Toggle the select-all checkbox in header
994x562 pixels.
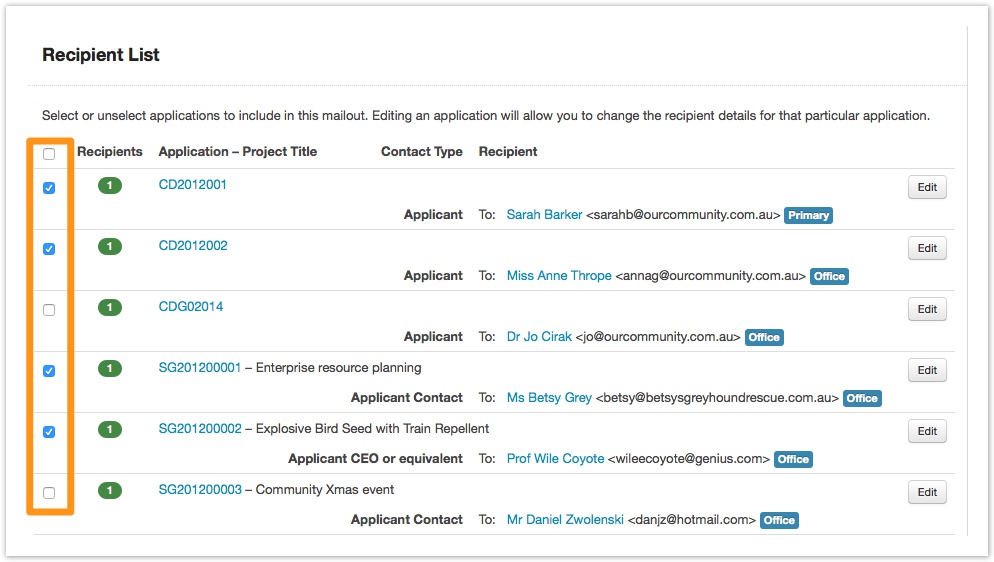pos(49,154)
